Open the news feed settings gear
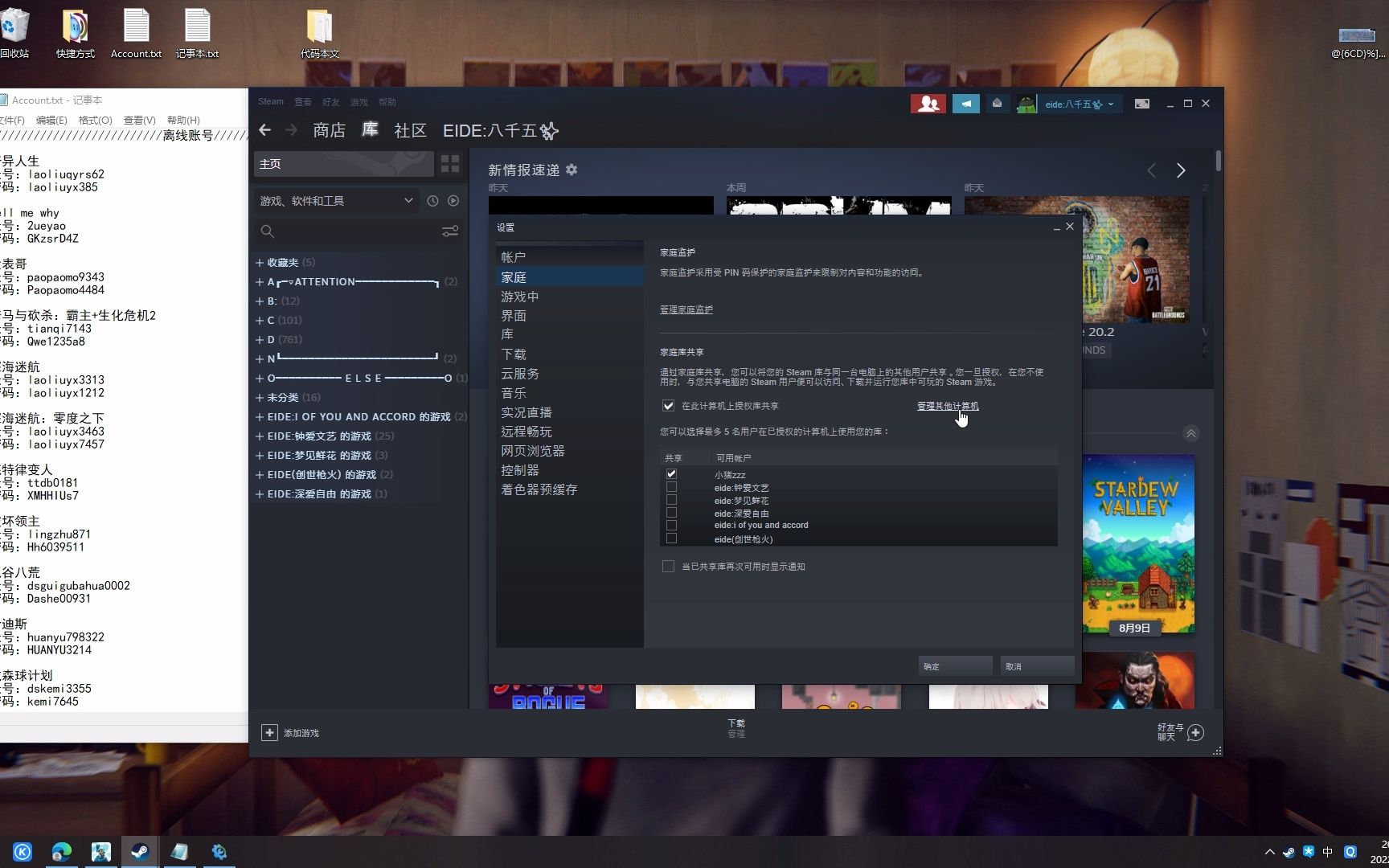 [571, 170]
